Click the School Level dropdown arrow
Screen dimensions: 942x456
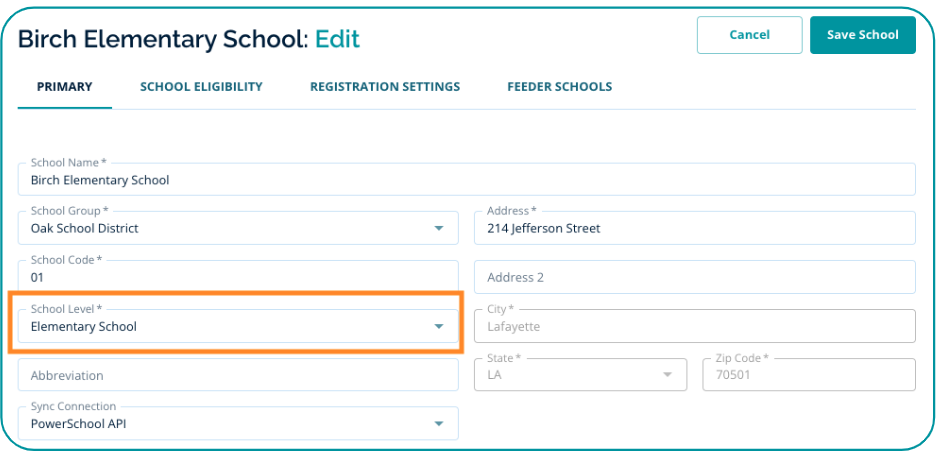point(438,327)
